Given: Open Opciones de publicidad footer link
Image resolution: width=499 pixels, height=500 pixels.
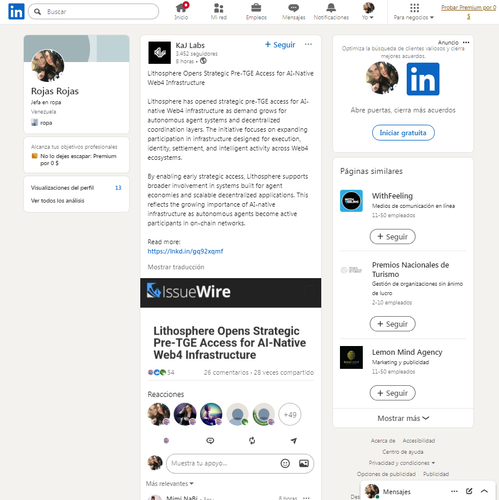Looking at the screenshot, I should 386,474.
